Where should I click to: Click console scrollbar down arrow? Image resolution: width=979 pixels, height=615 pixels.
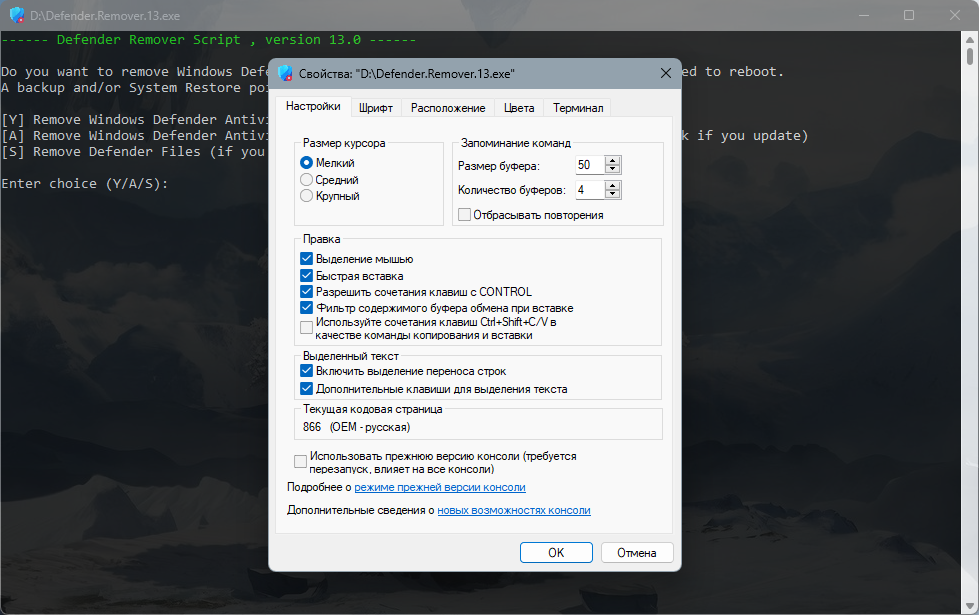[x=969, y=606]
